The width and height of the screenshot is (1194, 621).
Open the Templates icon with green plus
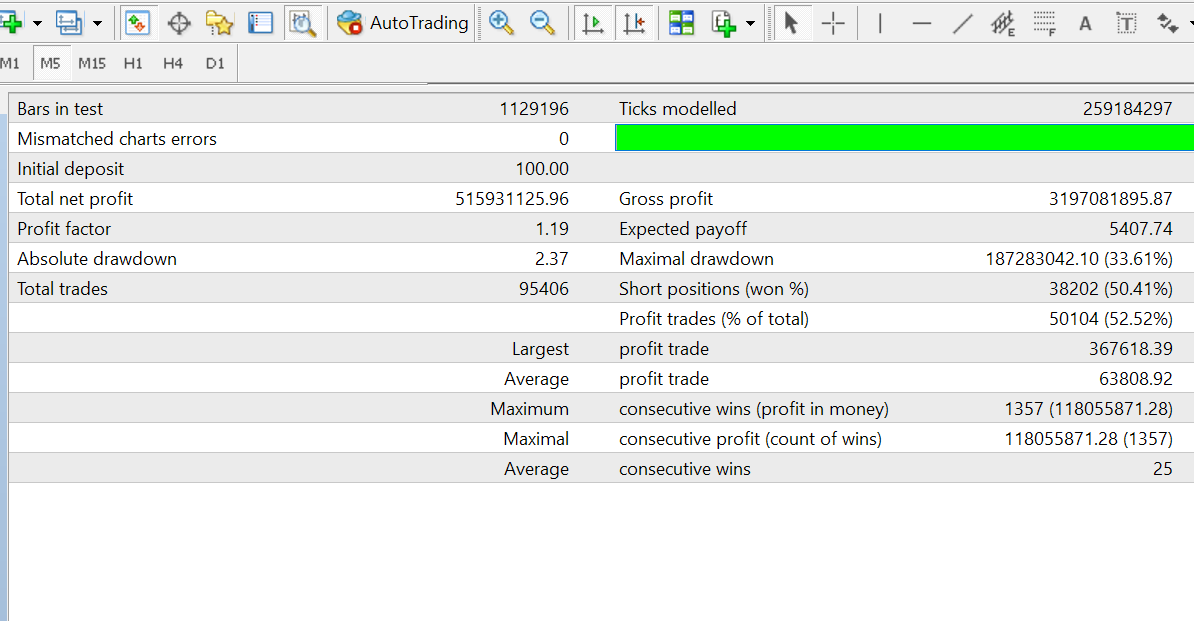coord(723,24)
